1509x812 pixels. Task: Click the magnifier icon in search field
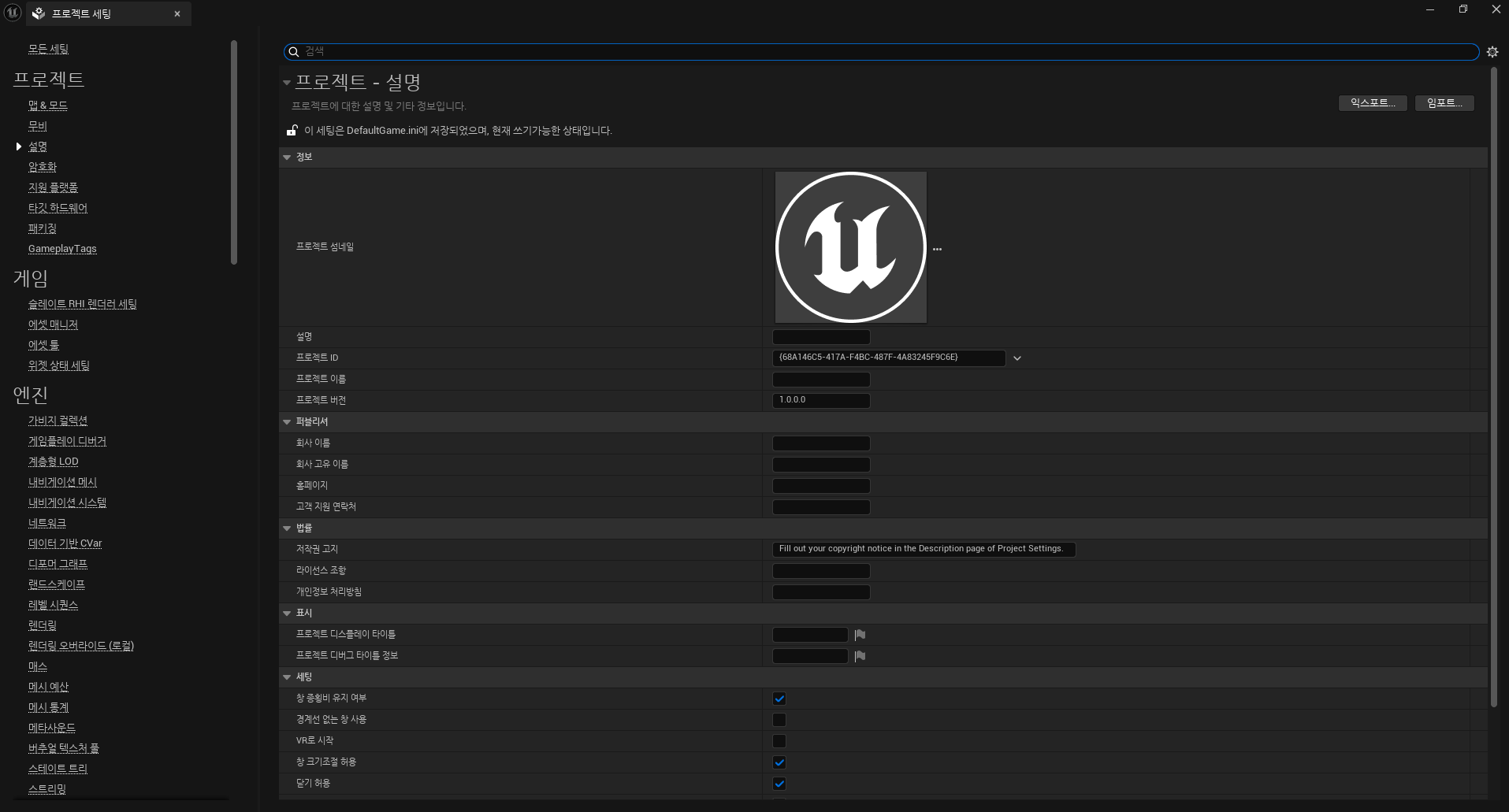pos(294,52)
